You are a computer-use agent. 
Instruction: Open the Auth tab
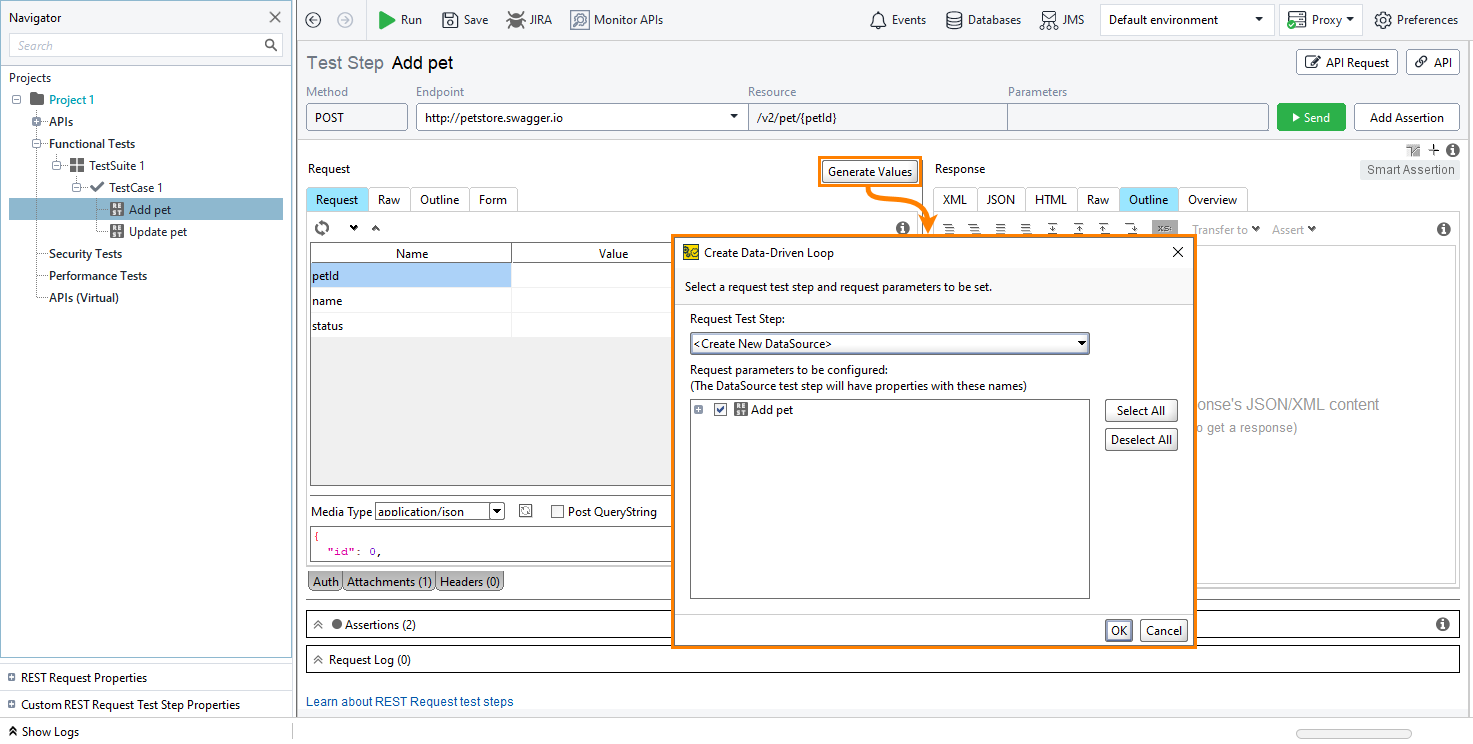[326, 581]
